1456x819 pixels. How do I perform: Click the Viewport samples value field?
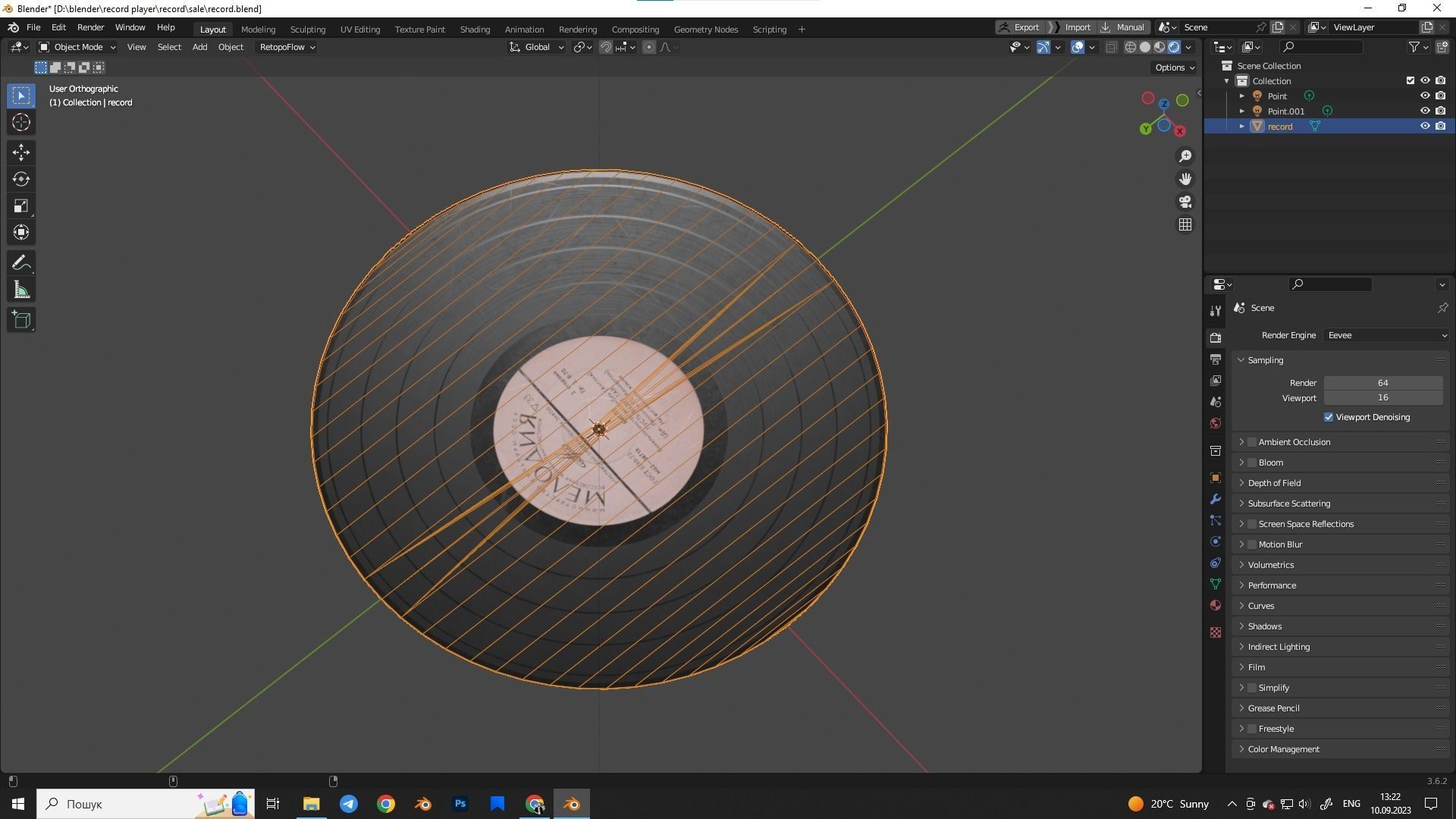coord(1383,397)
